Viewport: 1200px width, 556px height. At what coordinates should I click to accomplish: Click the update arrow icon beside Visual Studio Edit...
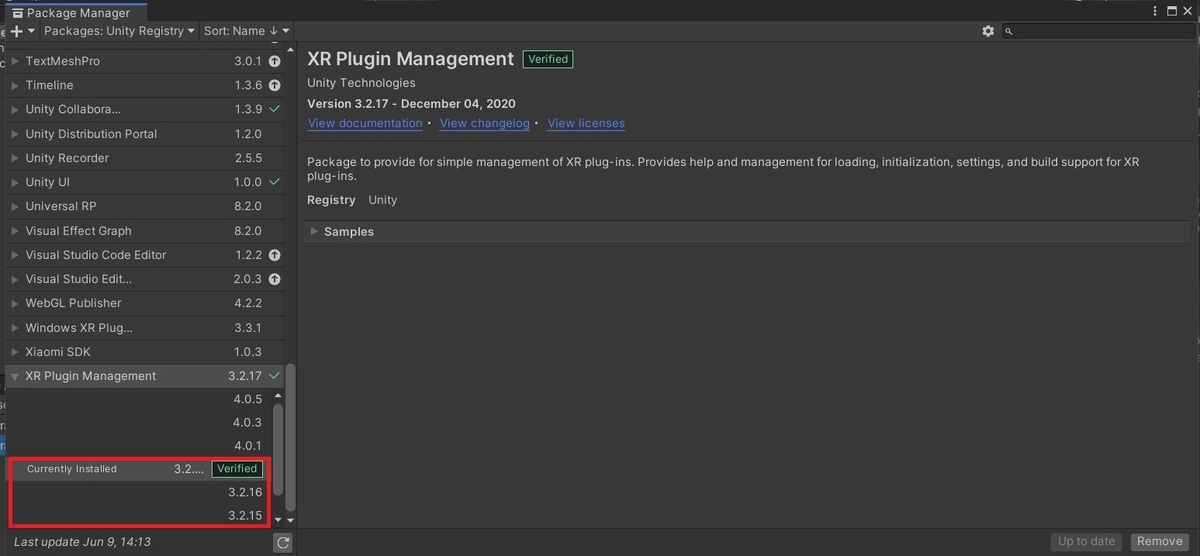click(274, 279)
